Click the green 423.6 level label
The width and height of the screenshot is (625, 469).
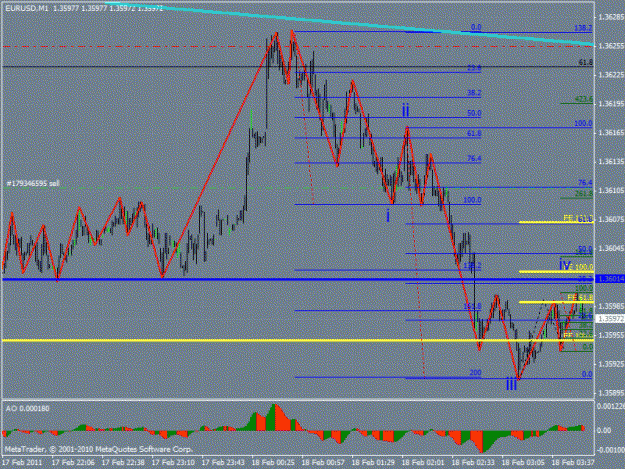(x=584, y=99)
